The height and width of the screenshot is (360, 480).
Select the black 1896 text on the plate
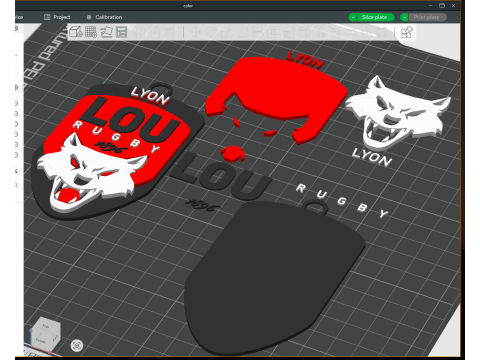[x=203, y=205]
